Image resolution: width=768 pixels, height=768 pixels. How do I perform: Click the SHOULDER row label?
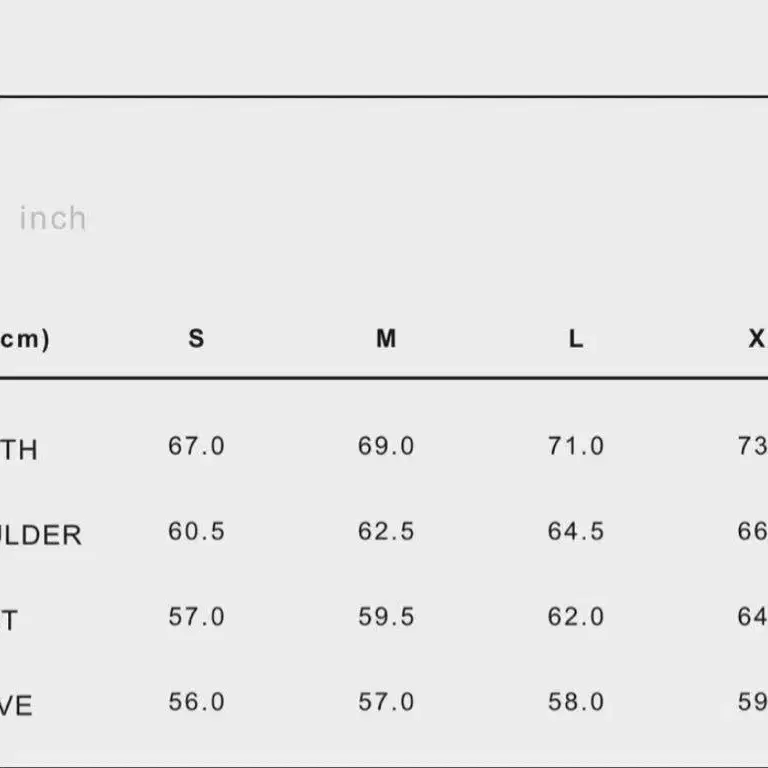coord(41,535)
